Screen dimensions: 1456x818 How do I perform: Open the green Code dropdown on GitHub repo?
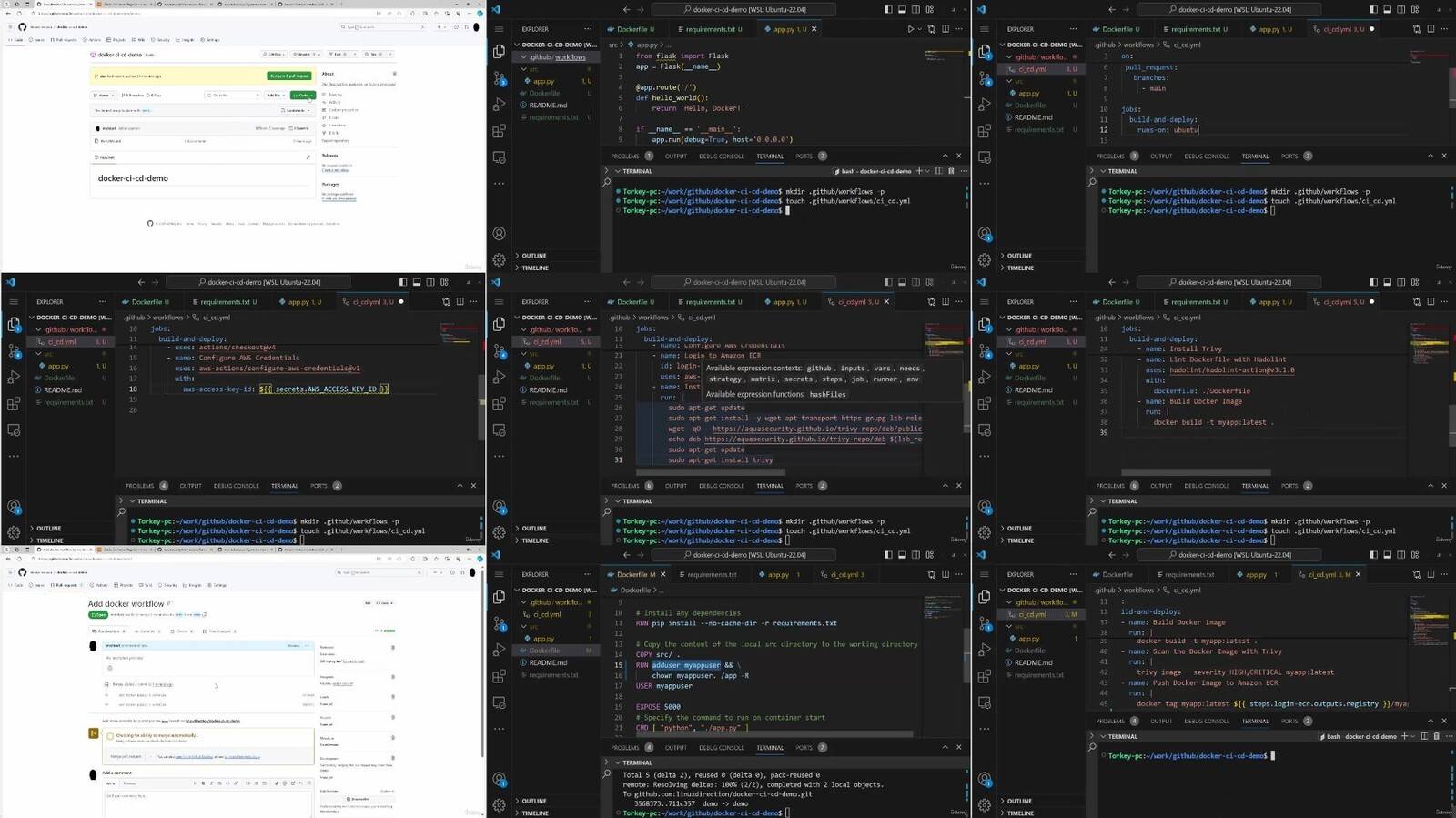(303, 95)
